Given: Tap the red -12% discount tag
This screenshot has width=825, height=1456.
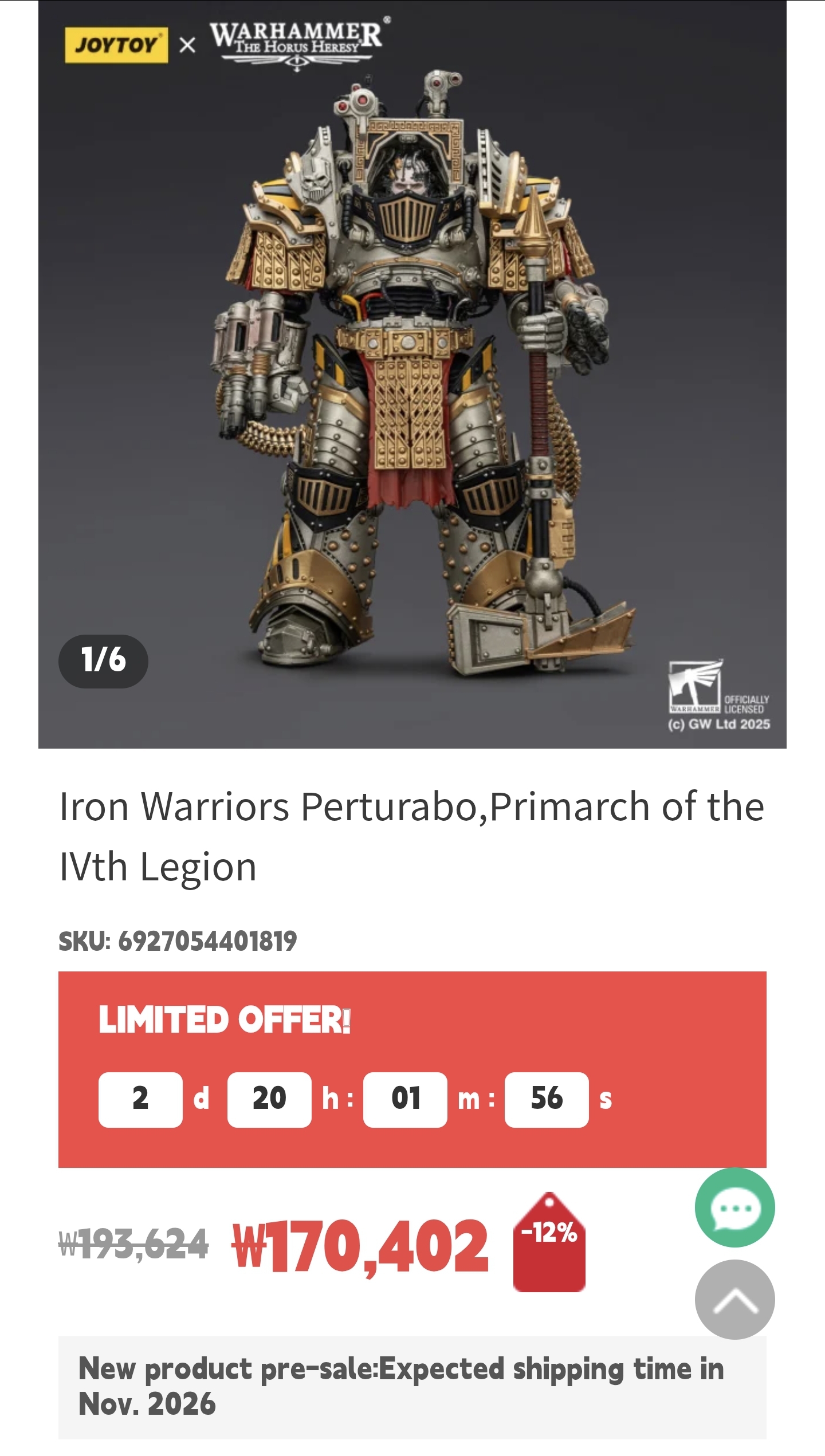Looking at the screenshot, I should 549,1242.
